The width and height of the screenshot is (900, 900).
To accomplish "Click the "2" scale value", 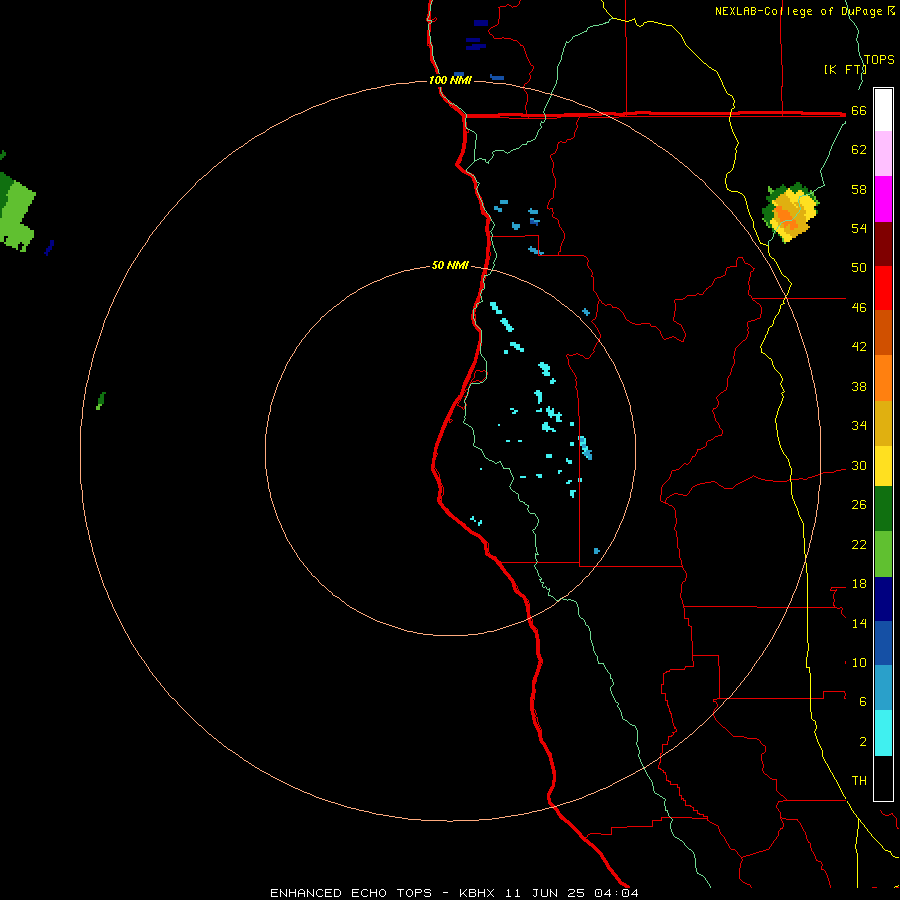I will pyautogui.click(x=863, y=742).
